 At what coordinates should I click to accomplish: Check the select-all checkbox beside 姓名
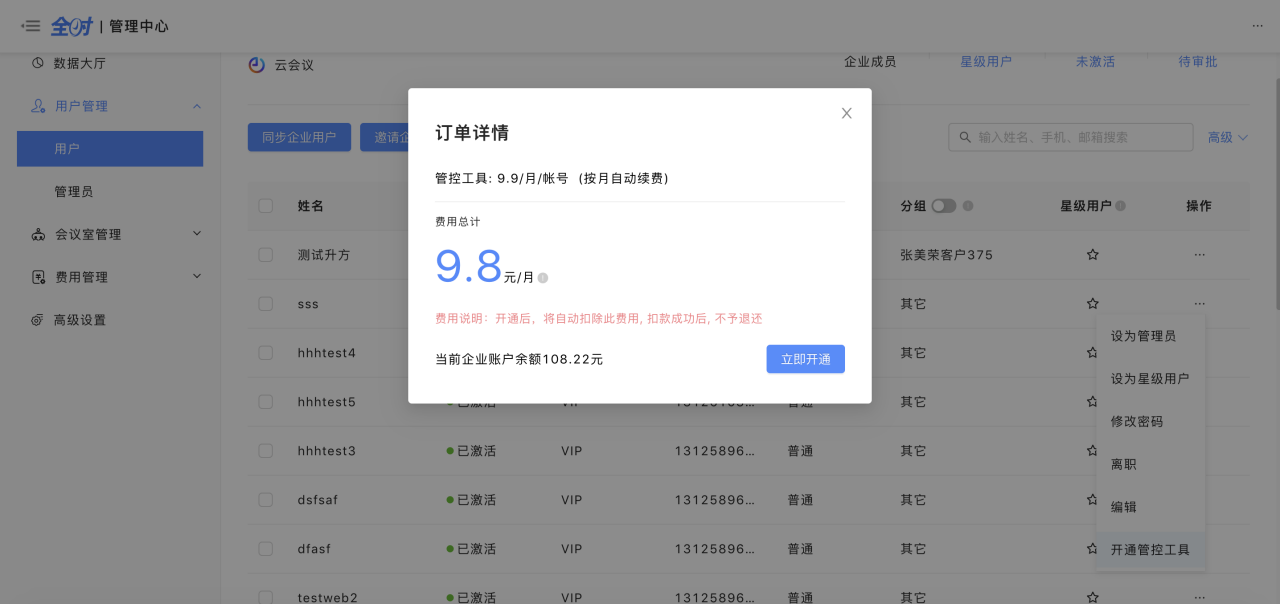pos(265,206)
